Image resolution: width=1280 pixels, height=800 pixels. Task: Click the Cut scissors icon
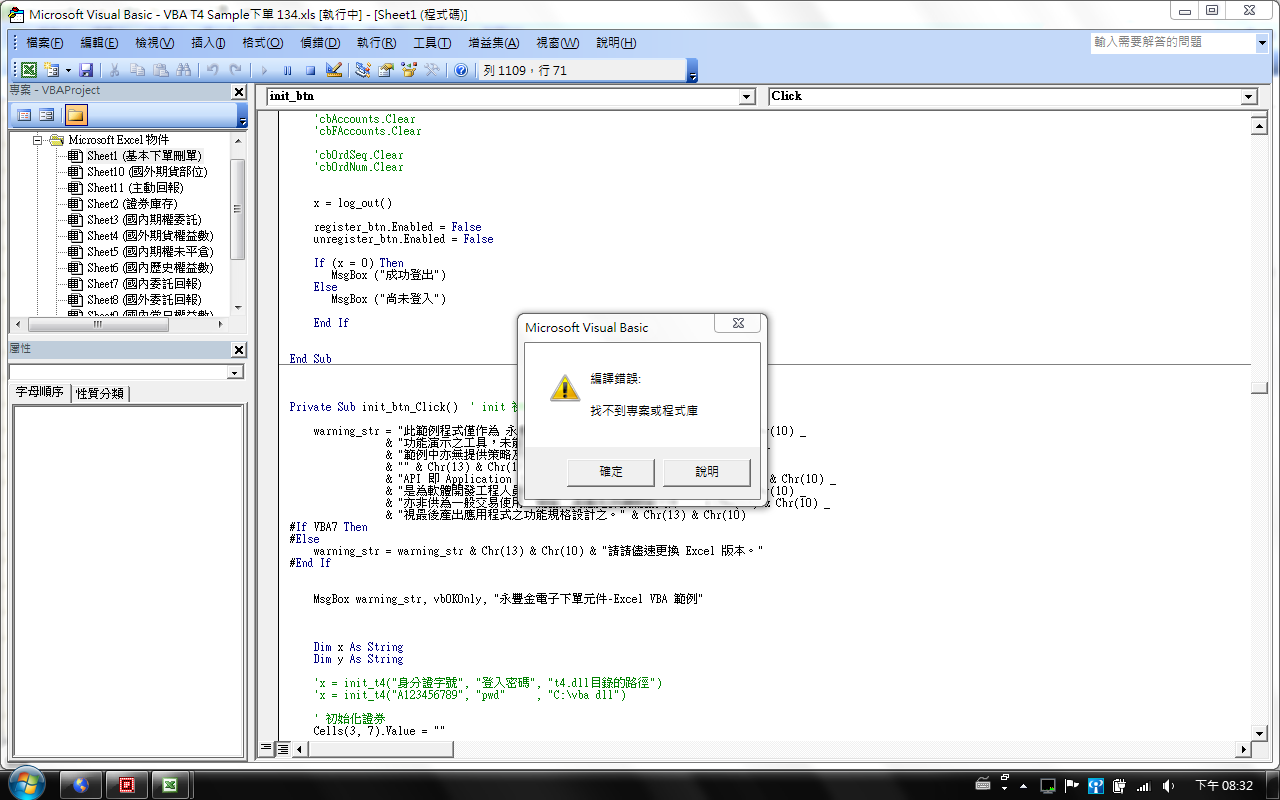pos(115,70)
